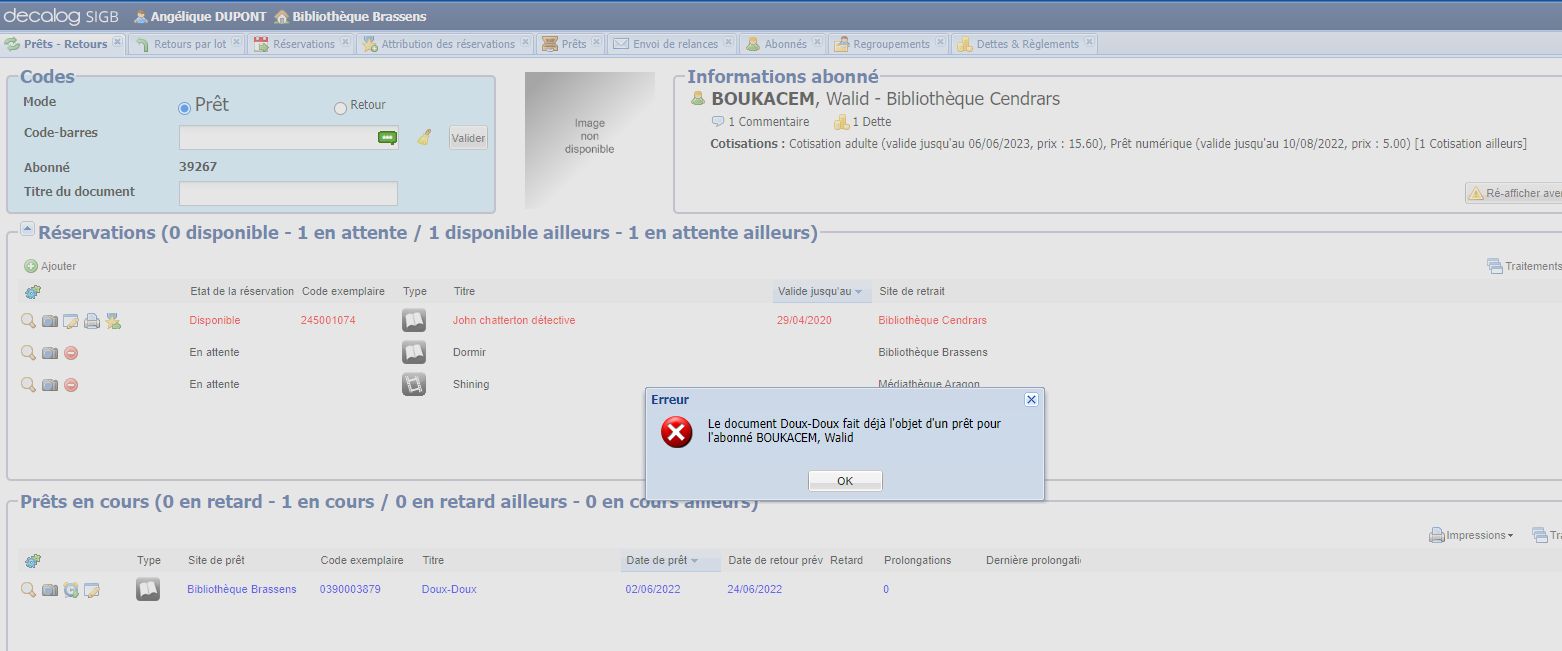Open the Impressions dropdown menu

1470,536
